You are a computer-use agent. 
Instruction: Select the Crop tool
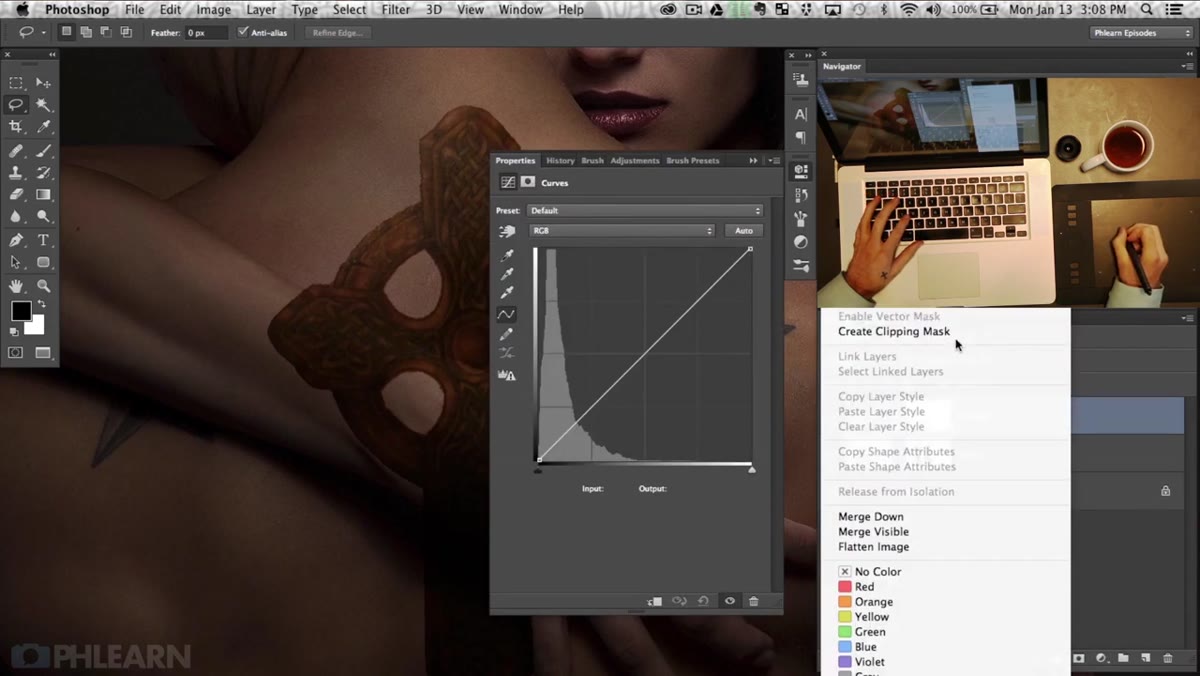16,127
